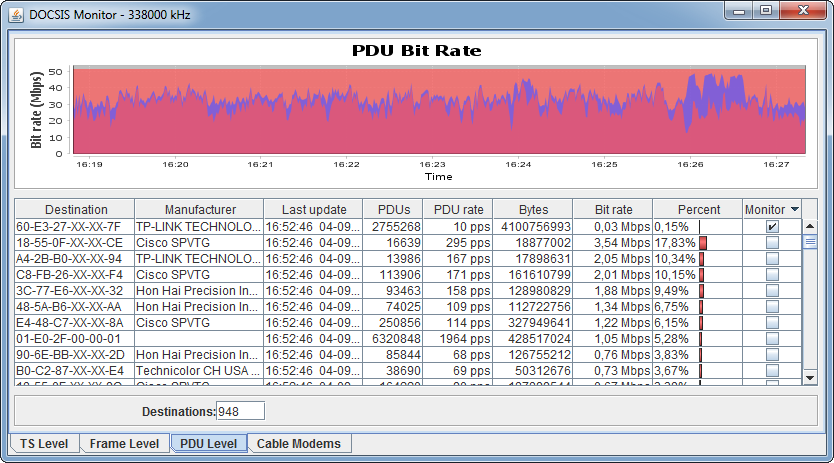Sort by the Last update column header

point(313,209)
